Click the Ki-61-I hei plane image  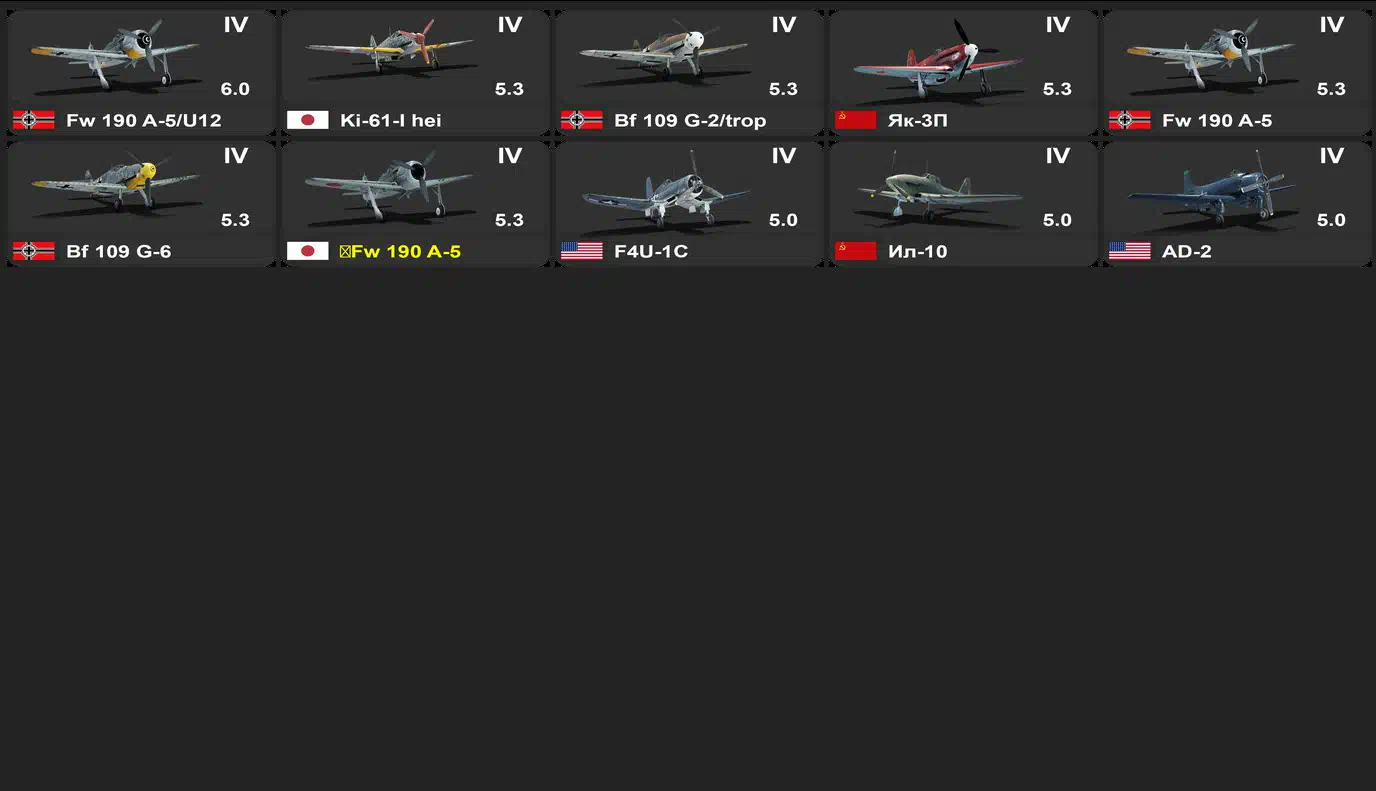pos(388,50)
